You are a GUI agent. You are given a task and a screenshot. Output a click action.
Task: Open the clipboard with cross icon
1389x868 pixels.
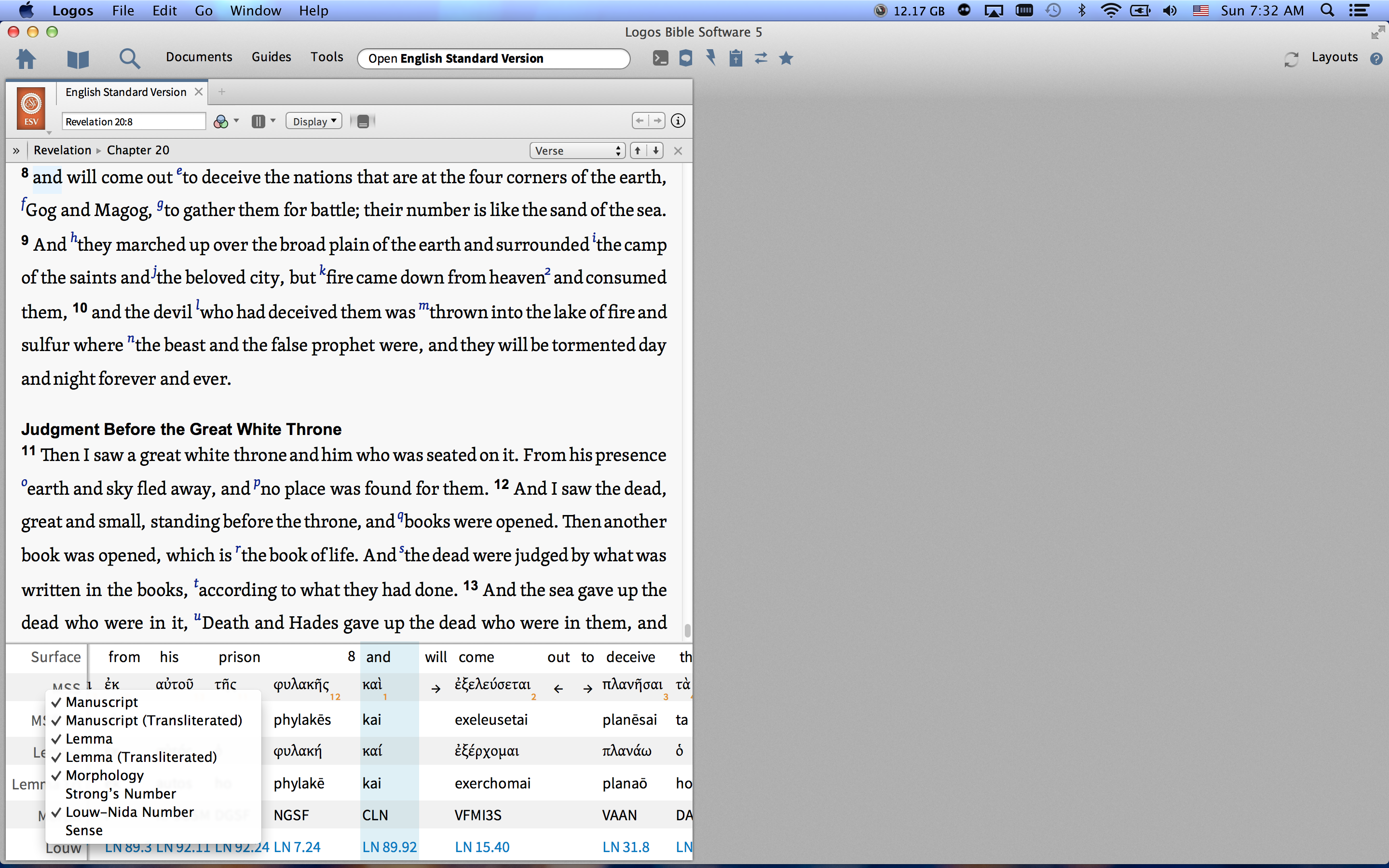point(736,58)
